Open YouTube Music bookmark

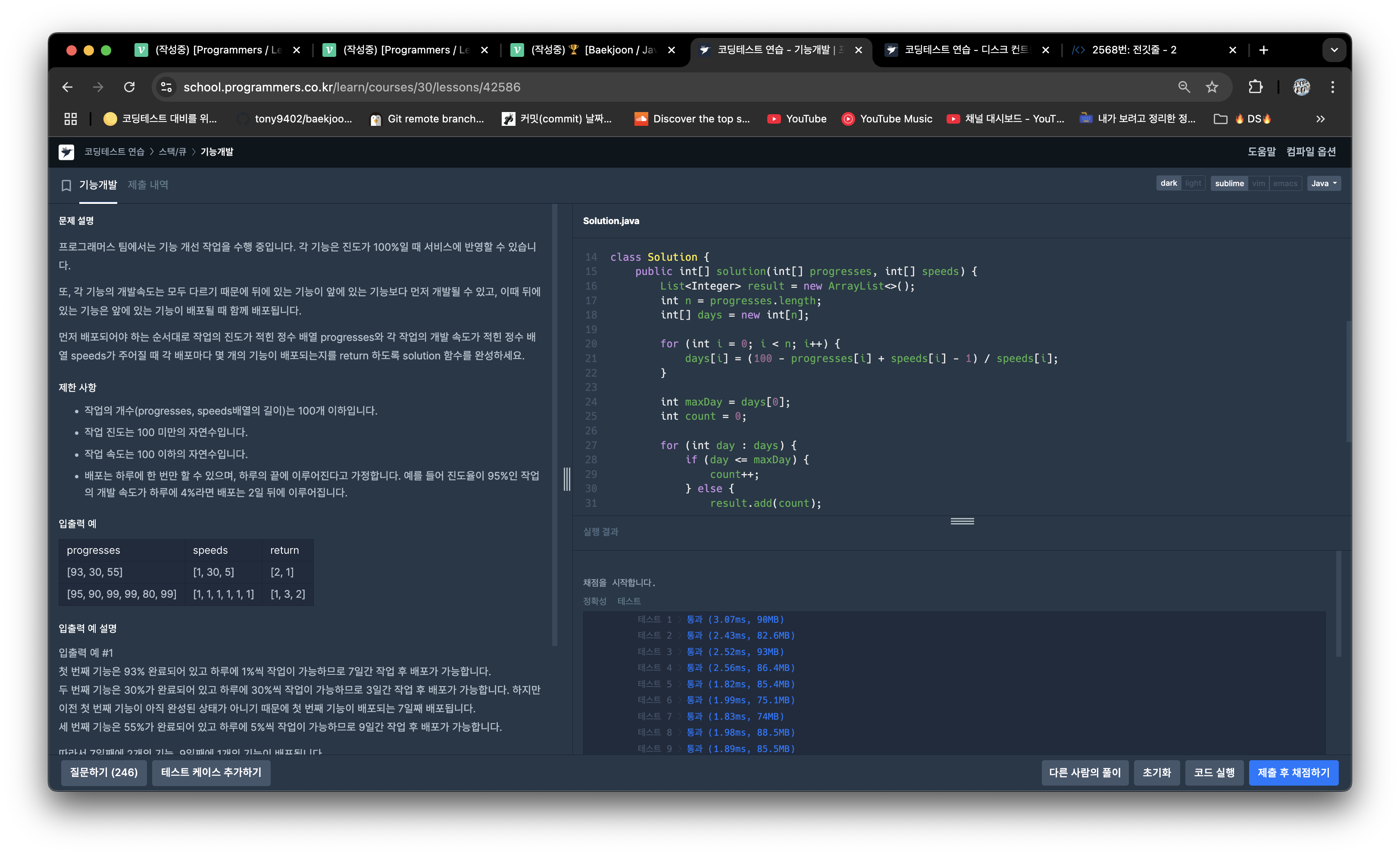click(887, 119)
